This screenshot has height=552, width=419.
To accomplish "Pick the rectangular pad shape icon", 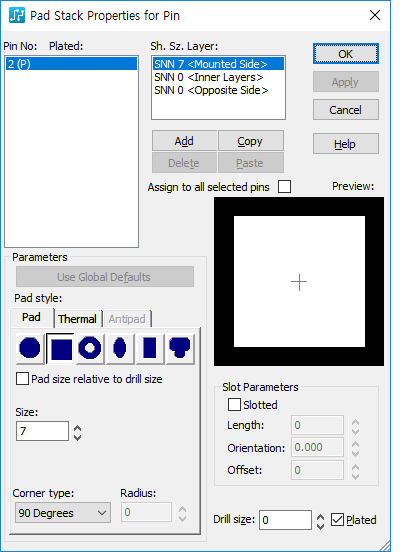I will click(x=150, y=348).
